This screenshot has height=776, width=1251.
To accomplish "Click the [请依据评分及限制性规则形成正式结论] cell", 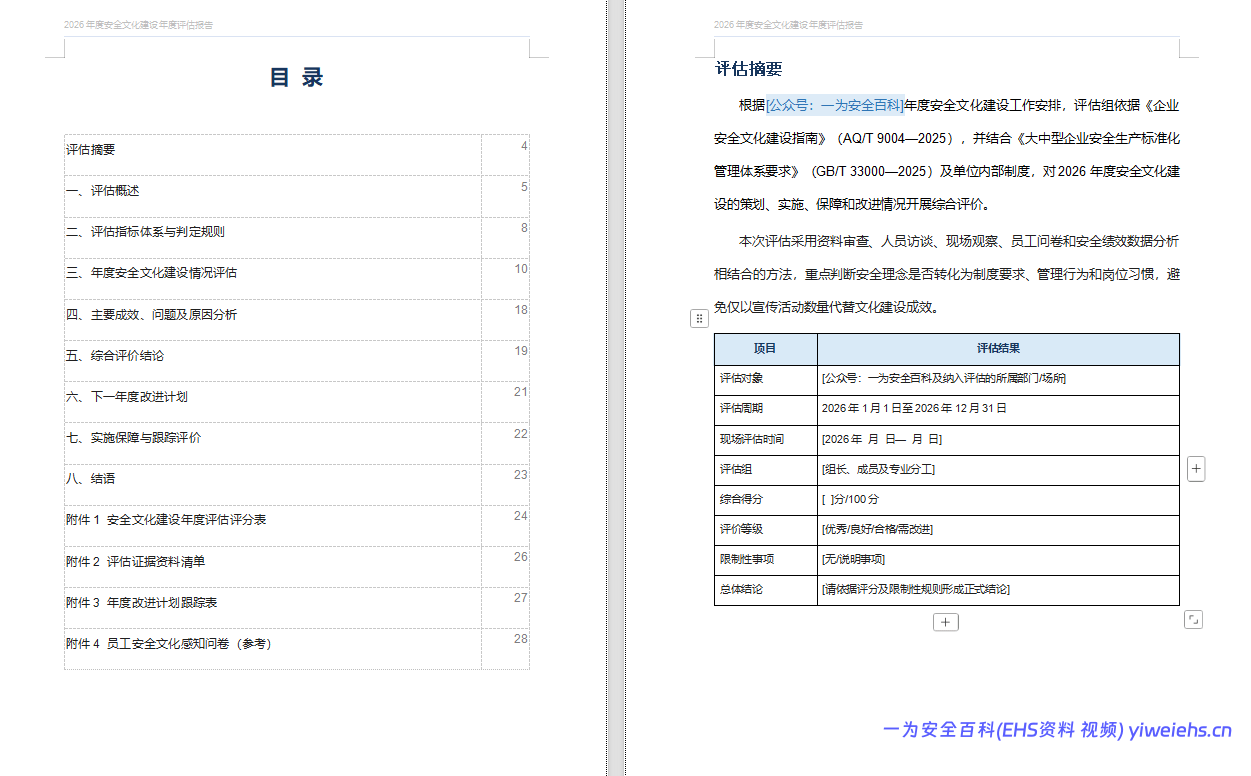I will (998, 589).
